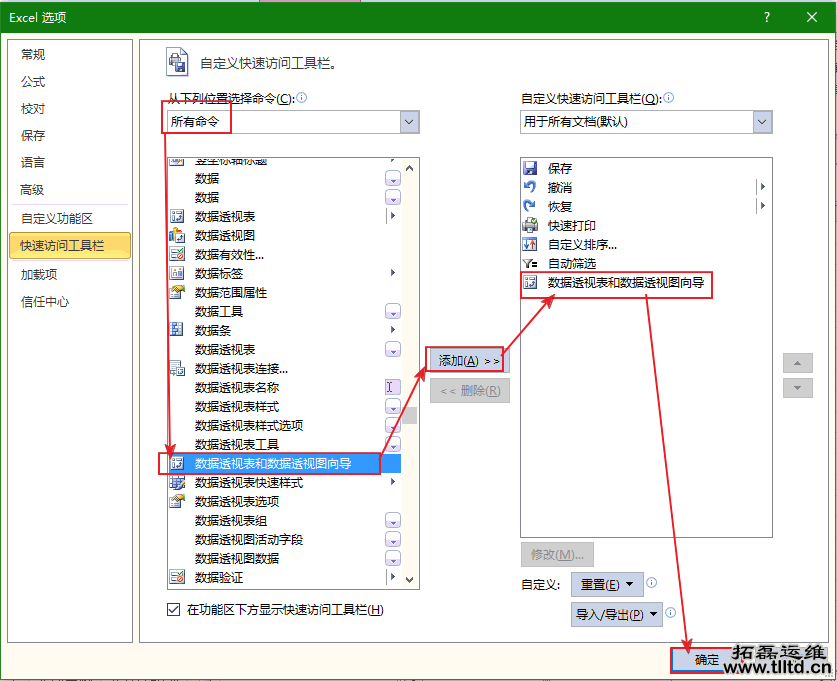Image resolution: width=837 pixels, height=681 pixels.
Task: Click the Quick Print (快速打印) icon
Action: [x=530, y=225]
